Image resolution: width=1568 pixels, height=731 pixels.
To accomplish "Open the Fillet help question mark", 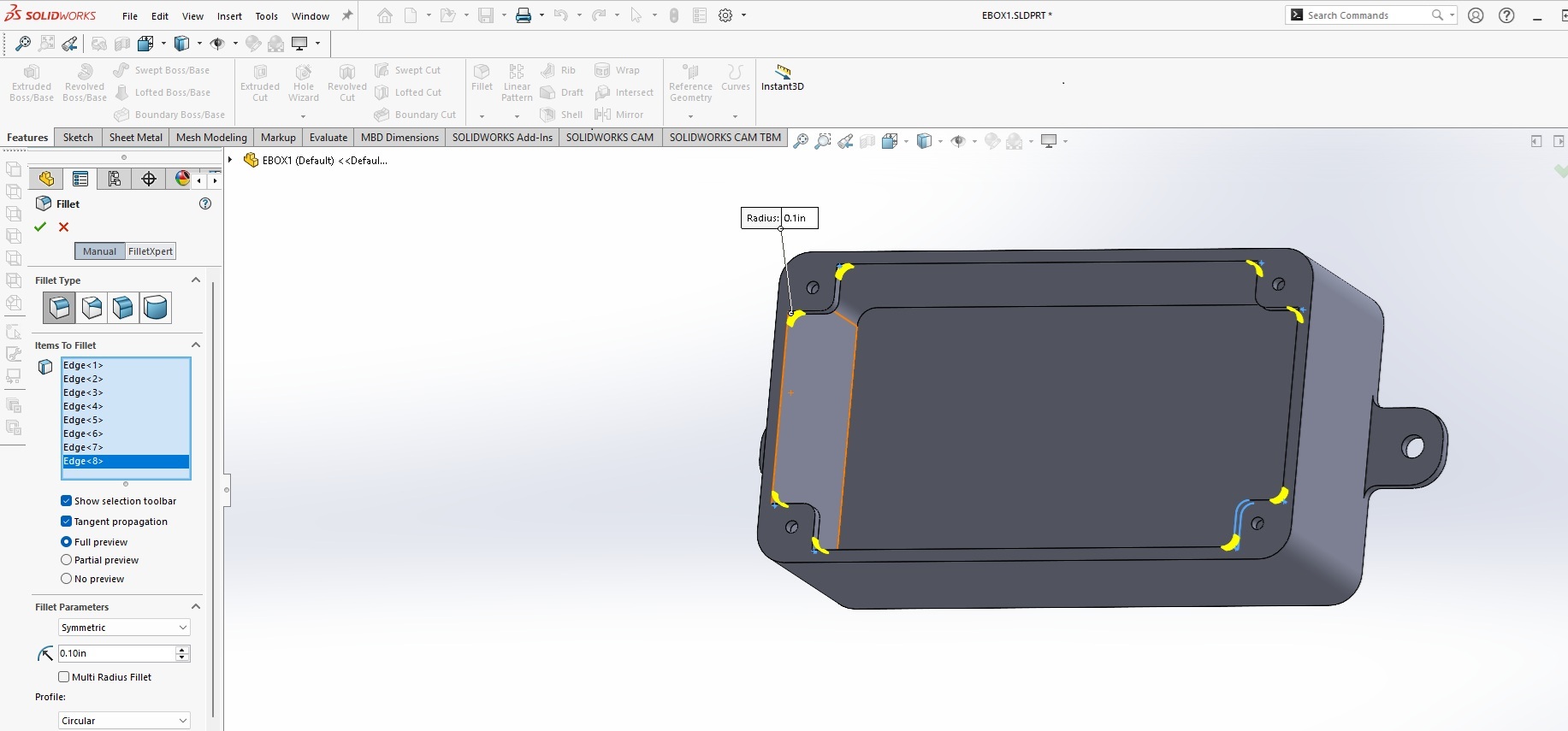I will pyautogui.click(x=205, y=203).
